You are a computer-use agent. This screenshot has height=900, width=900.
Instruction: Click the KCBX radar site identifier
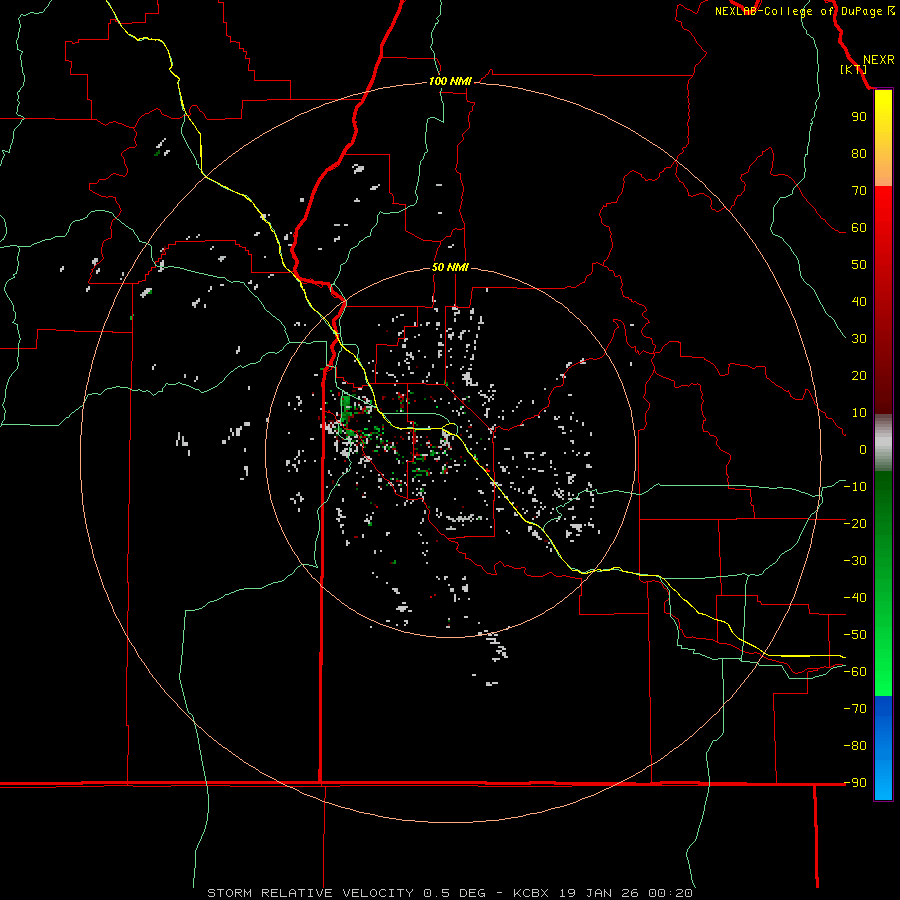point(531,893)
